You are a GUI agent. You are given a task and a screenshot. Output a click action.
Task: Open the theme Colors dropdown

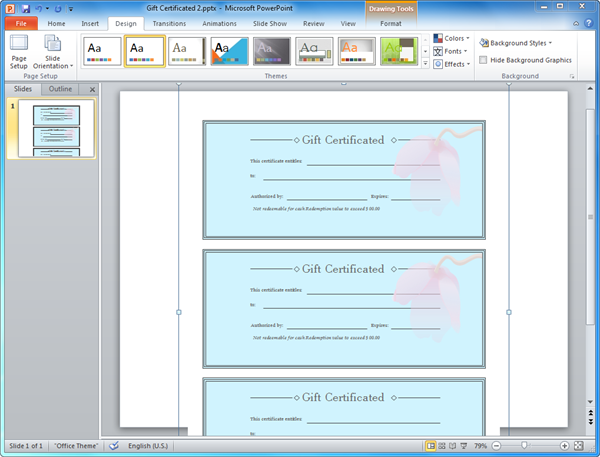coord(452,38)
